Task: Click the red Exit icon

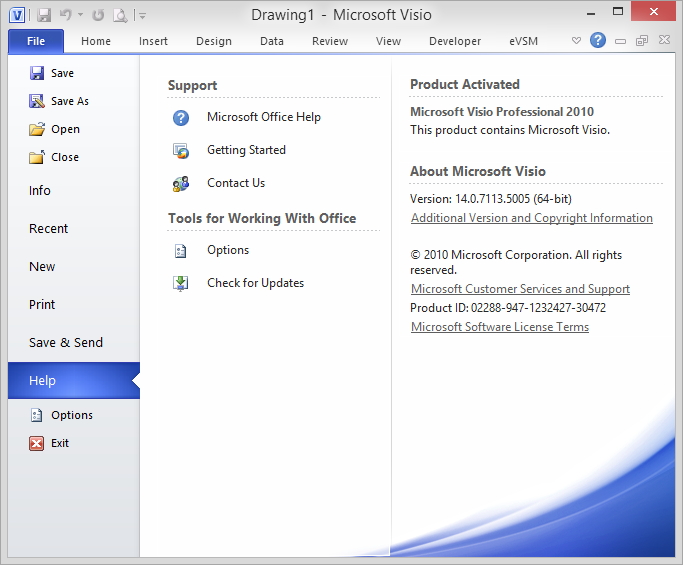Action: [x=37, y=443]
